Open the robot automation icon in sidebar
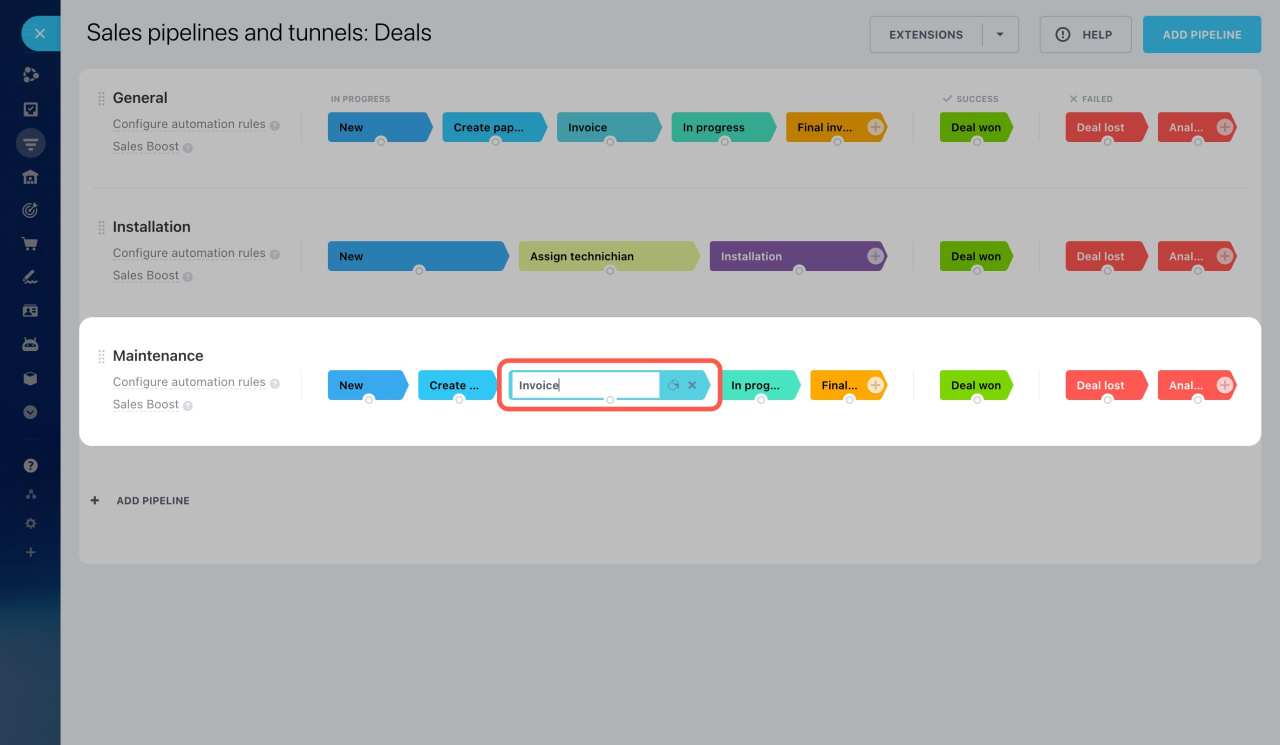The image size is (1280, 745). click(30, 345)
